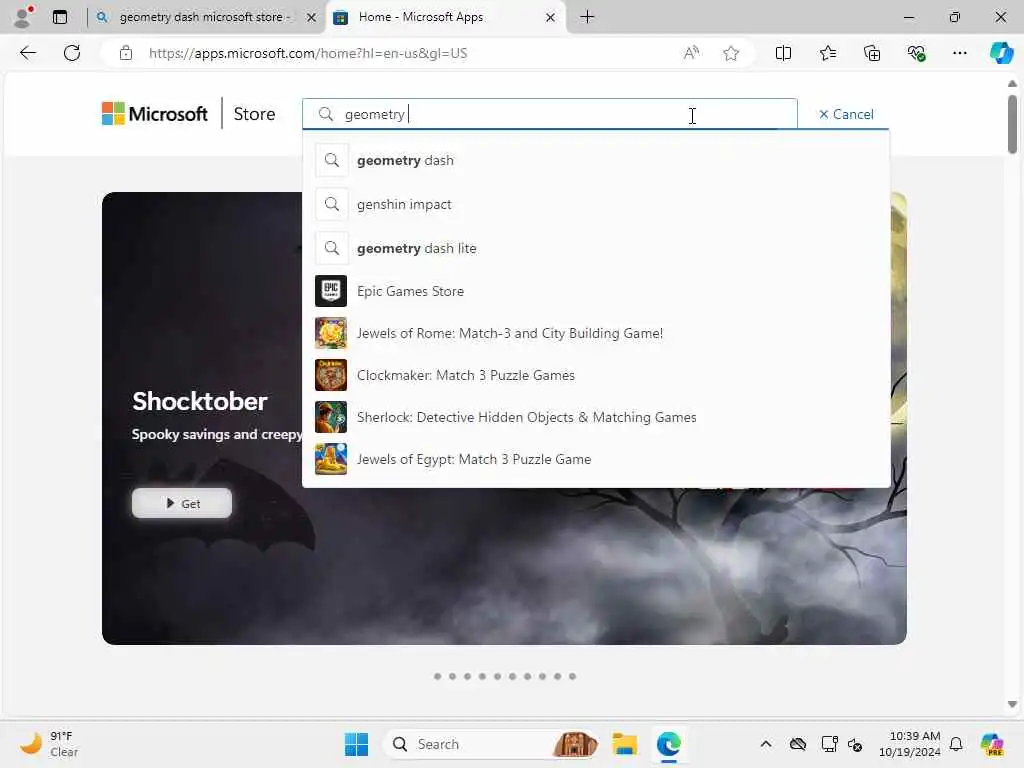View site information lock icon
This screenshot has width=1024, height=768.
(125, 53)
